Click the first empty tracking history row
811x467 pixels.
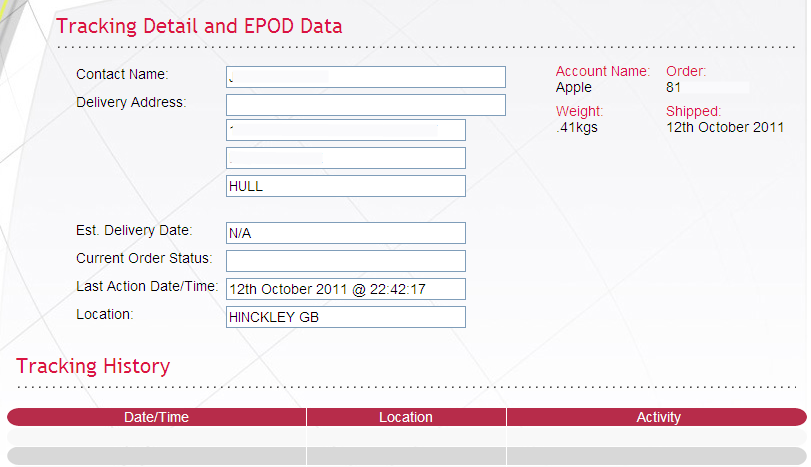point(407,436)
